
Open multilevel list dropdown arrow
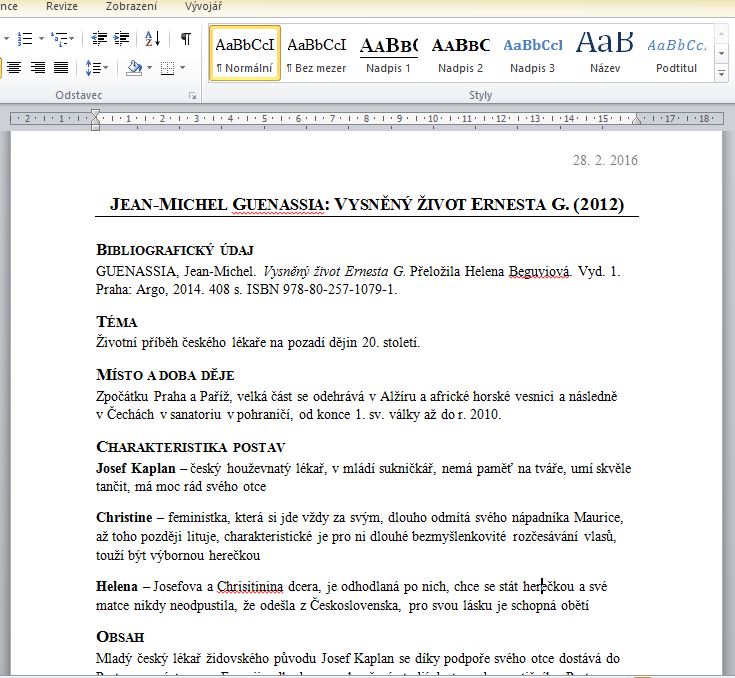pos(72,38)
